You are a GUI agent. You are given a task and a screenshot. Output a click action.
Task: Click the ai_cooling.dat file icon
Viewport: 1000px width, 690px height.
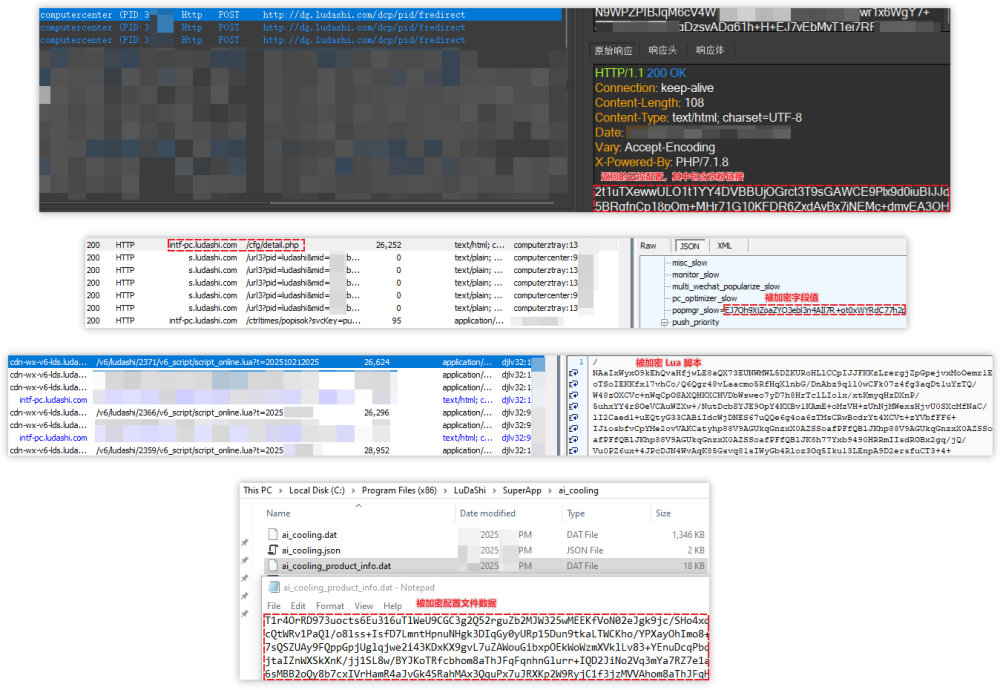tap(272, 534)
